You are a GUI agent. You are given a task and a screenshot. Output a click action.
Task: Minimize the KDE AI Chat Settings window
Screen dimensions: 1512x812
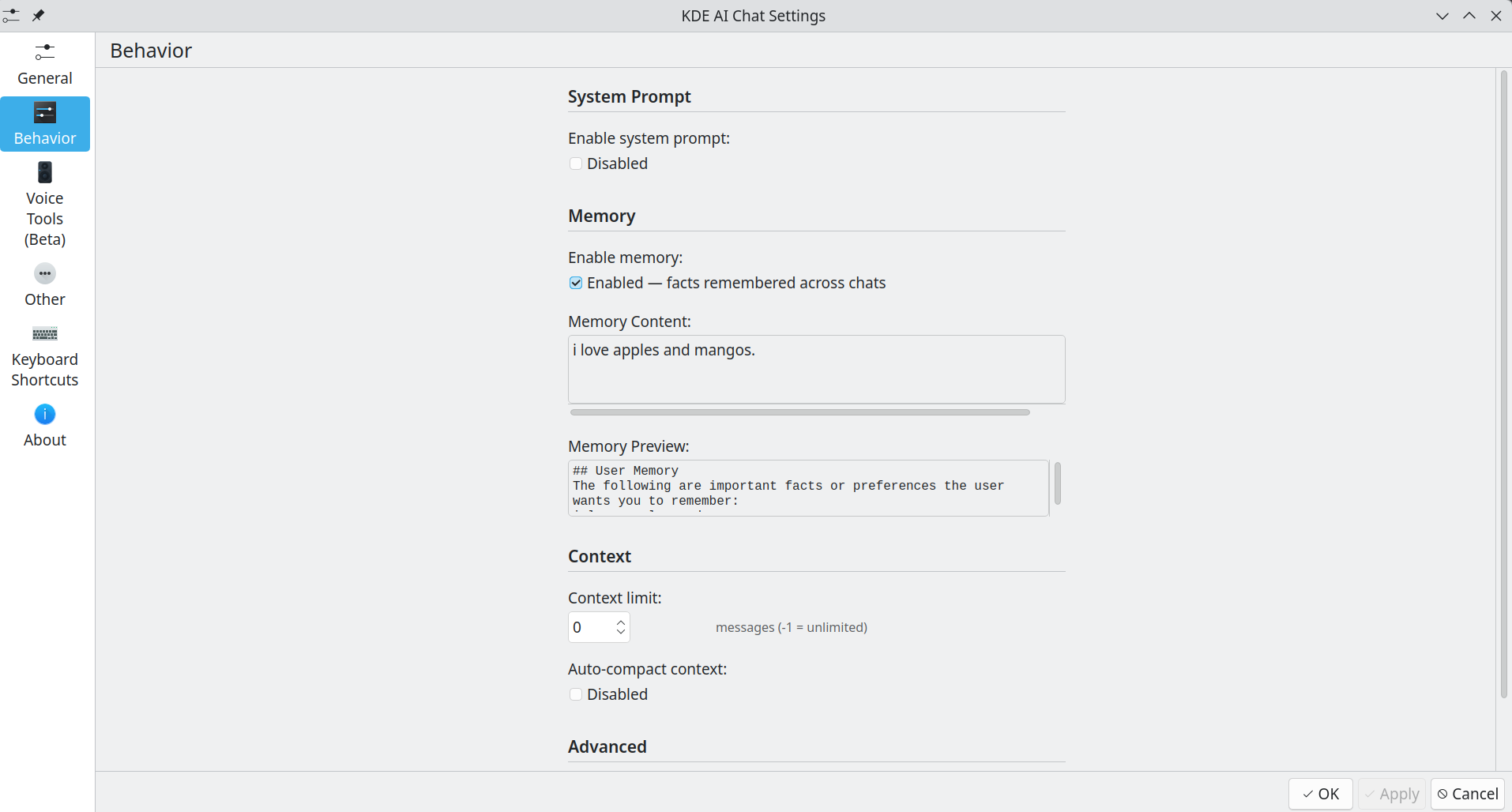pos(1442,16)
